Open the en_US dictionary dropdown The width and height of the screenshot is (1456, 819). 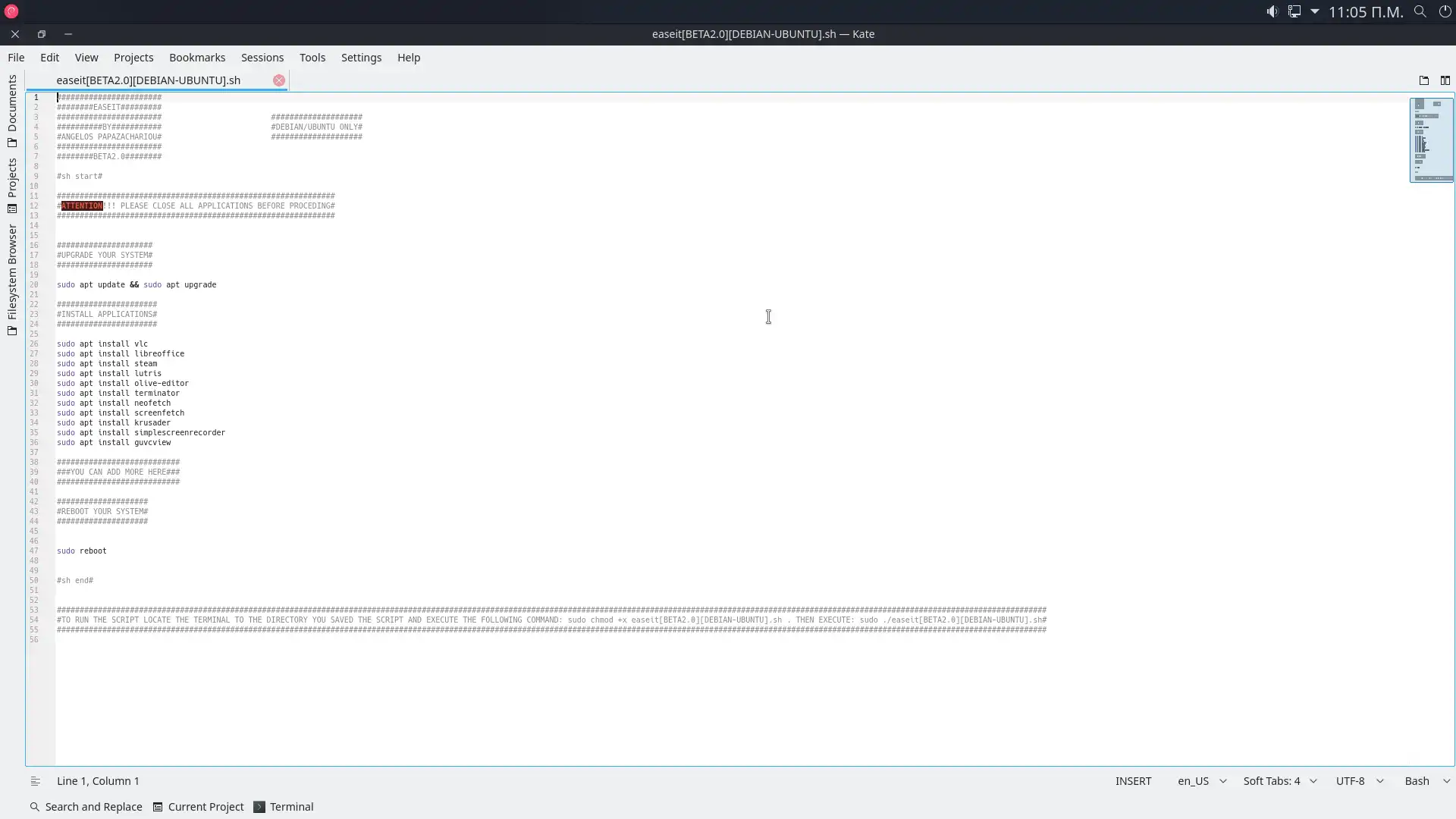point(1201,781)
